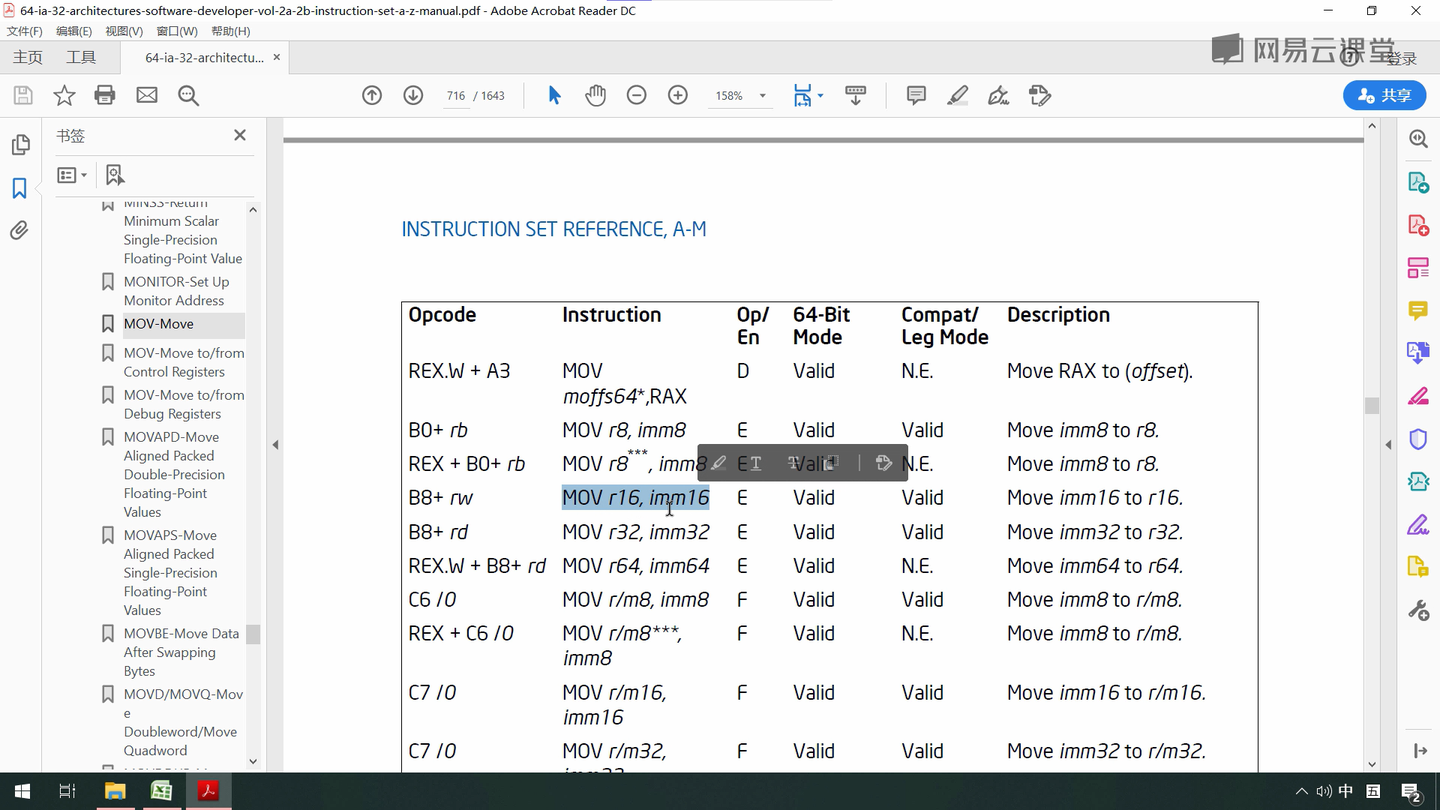Image resolution: width=1440 pixels, height=810 pixels.
Task: Expand the right tool pane bottom arrow
Action: pos(1420,750)
